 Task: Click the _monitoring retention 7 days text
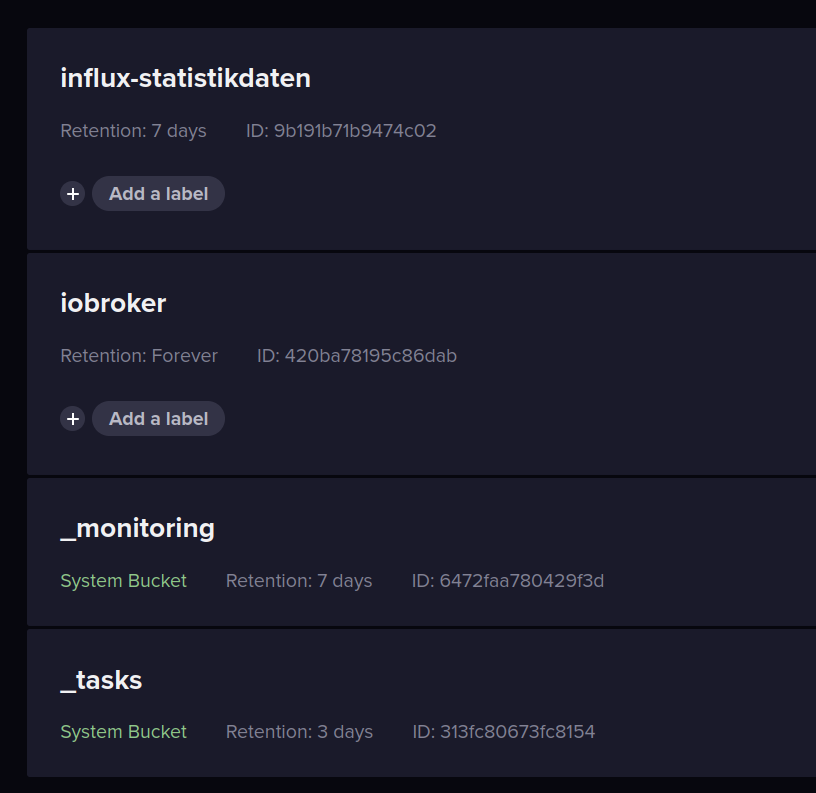point(299,581)
